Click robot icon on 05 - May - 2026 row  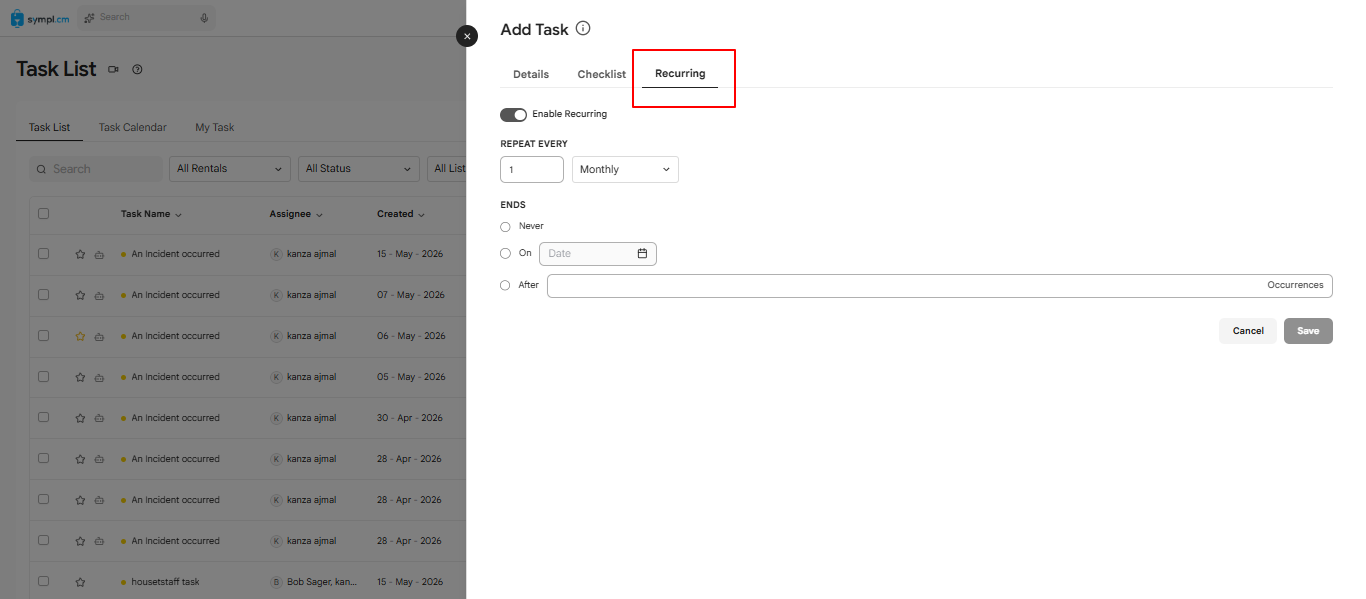99,377
